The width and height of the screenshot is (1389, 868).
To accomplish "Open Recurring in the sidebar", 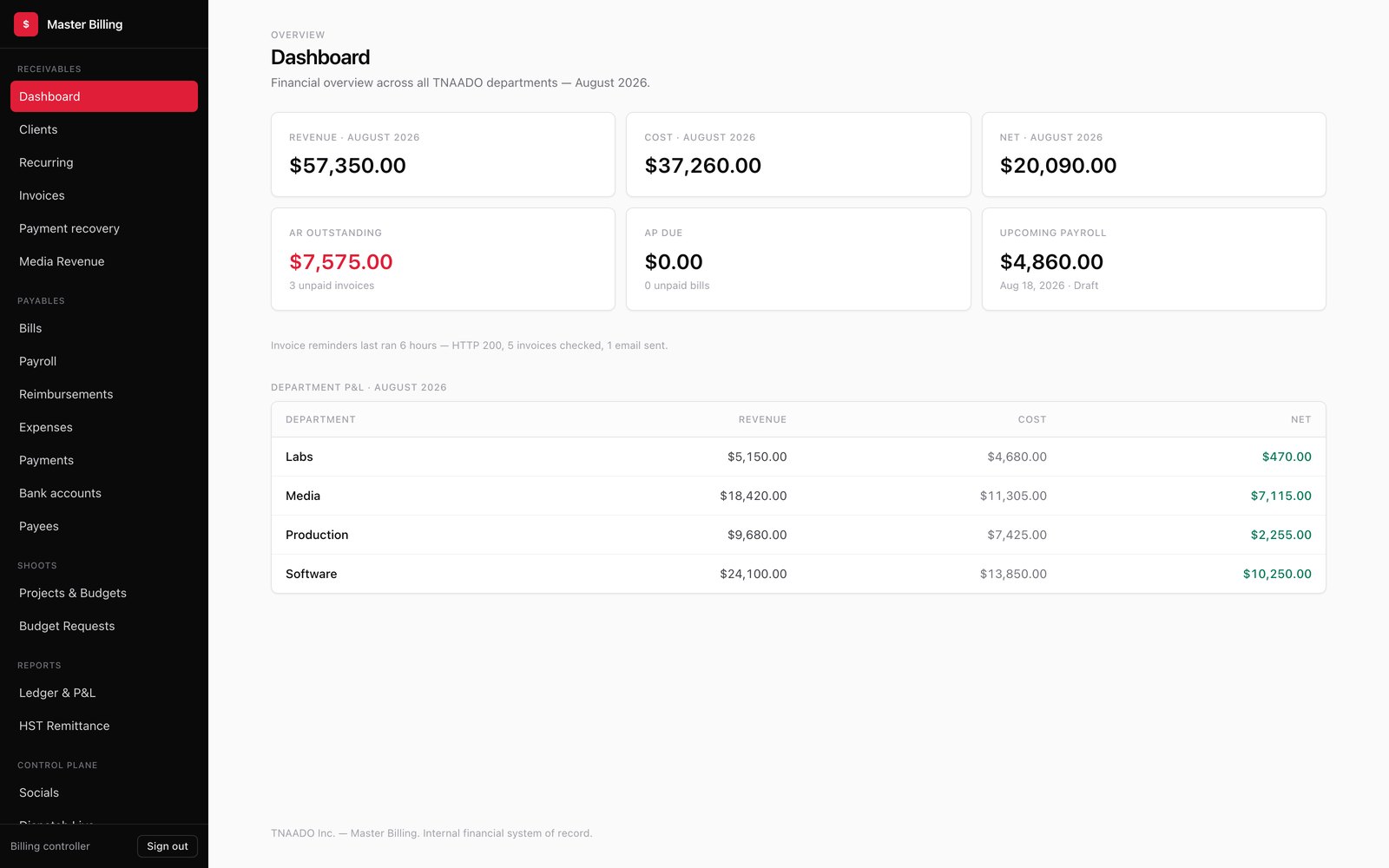I will [x=104, y=162].
